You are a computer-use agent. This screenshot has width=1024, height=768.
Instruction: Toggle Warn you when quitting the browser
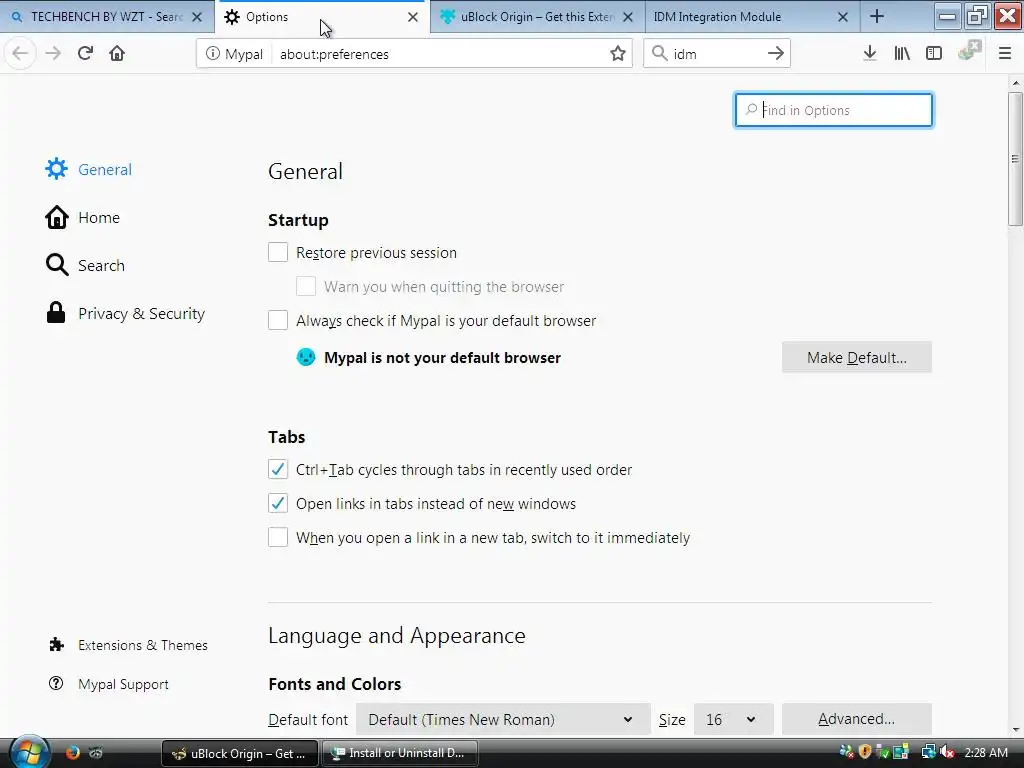point(306,286)
